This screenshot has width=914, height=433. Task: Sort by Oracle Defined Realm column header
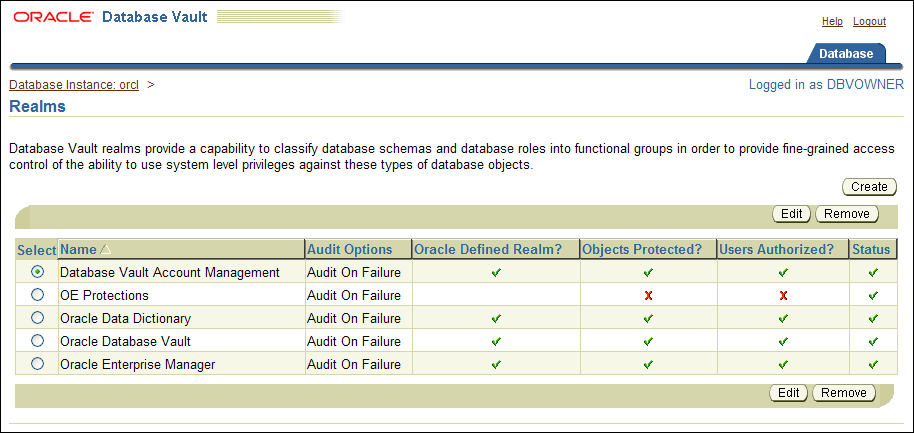(x=494, y=249)
